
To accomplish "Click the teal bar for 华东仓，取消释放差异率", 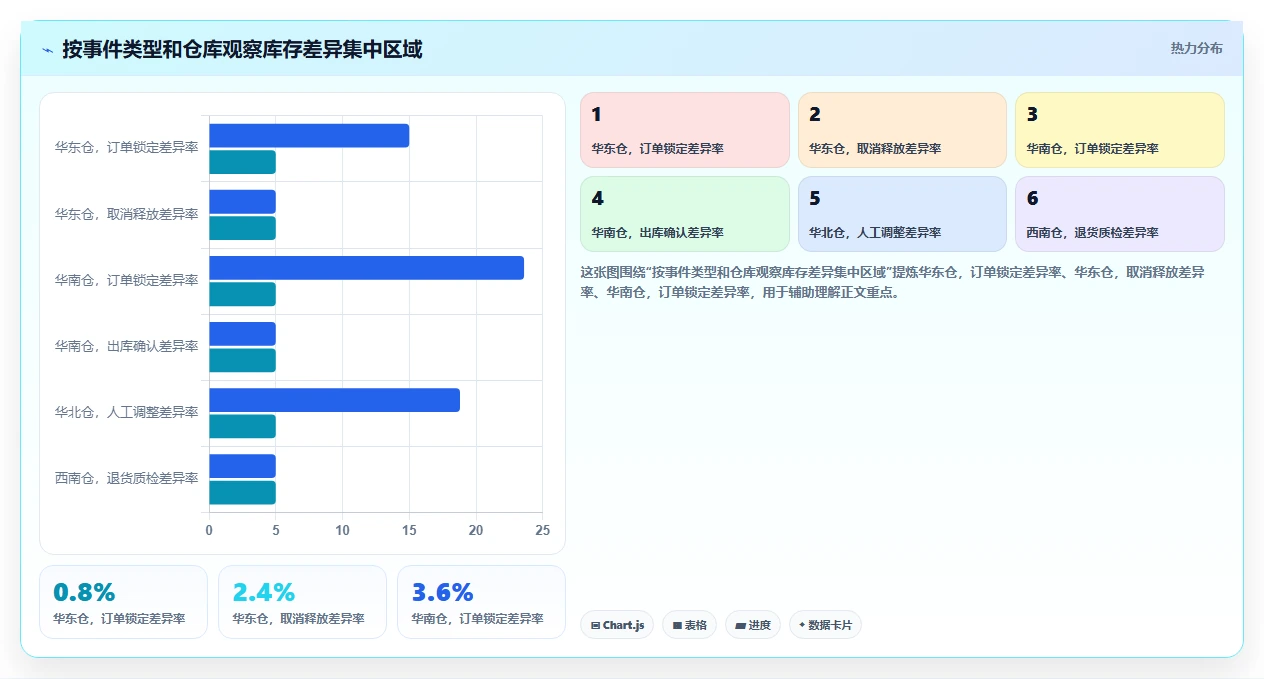I will 242,228.
